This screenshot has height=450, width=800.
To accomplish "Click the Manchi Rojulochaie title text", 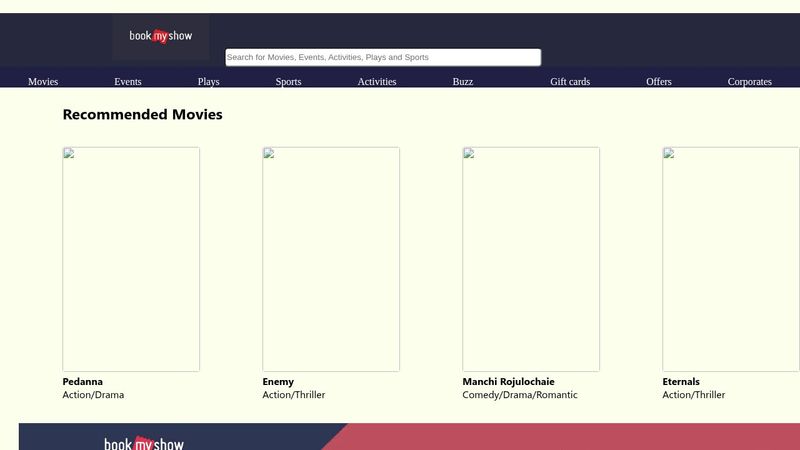I will click(508, 382).
